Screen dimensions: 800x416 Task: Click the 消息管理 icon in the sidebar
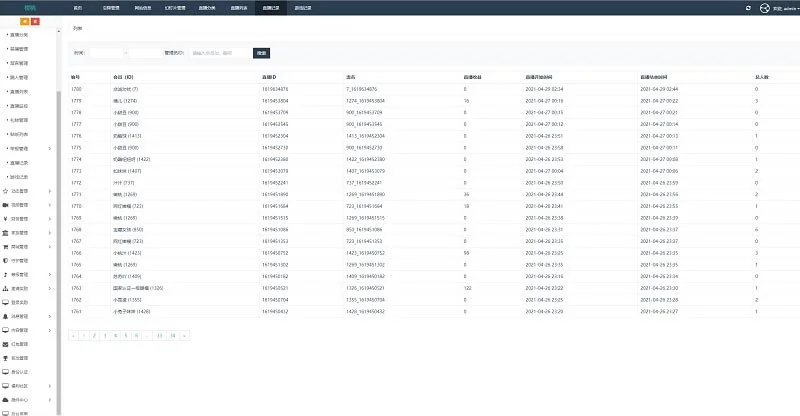click(x=7, y=315)
